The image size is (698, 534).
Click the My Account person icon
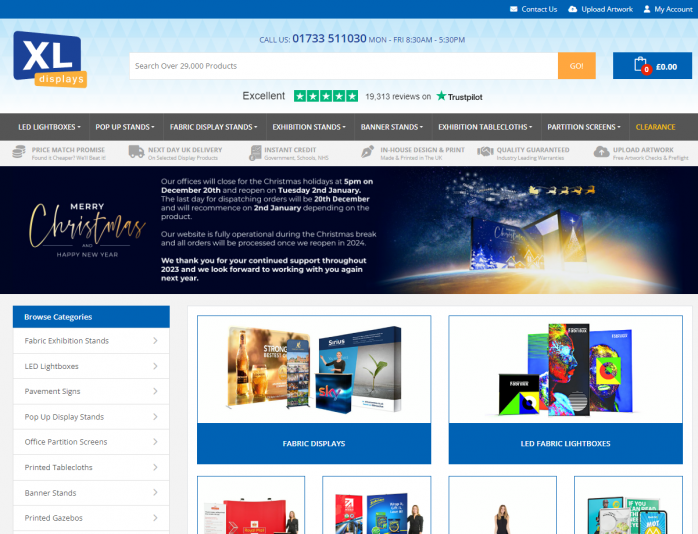coord(647,9)
